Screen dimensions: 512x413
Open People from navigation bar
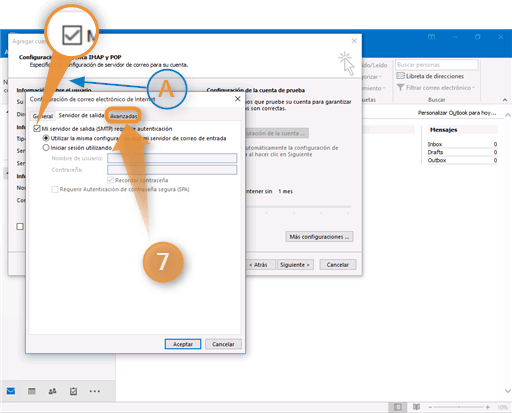coord(52,391)
